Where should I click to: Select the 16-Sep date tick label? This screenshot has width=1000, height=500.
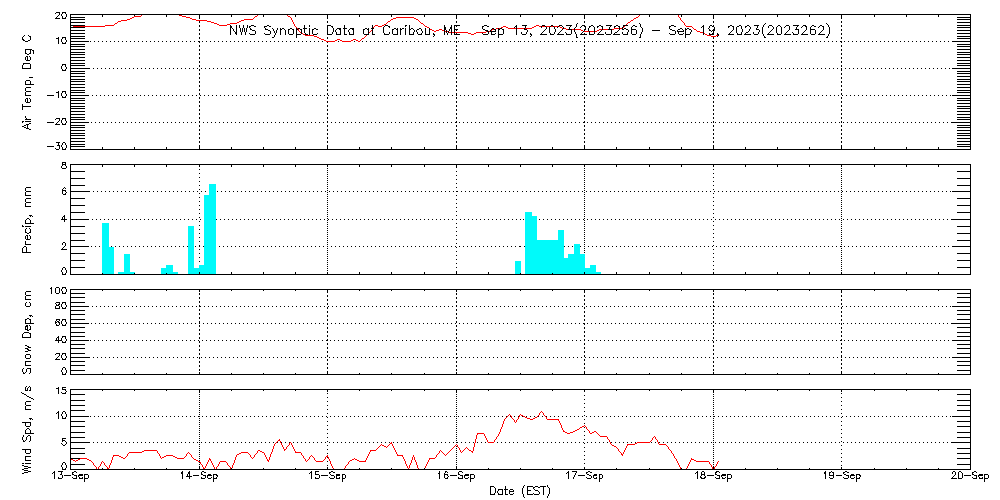point(456,477)
